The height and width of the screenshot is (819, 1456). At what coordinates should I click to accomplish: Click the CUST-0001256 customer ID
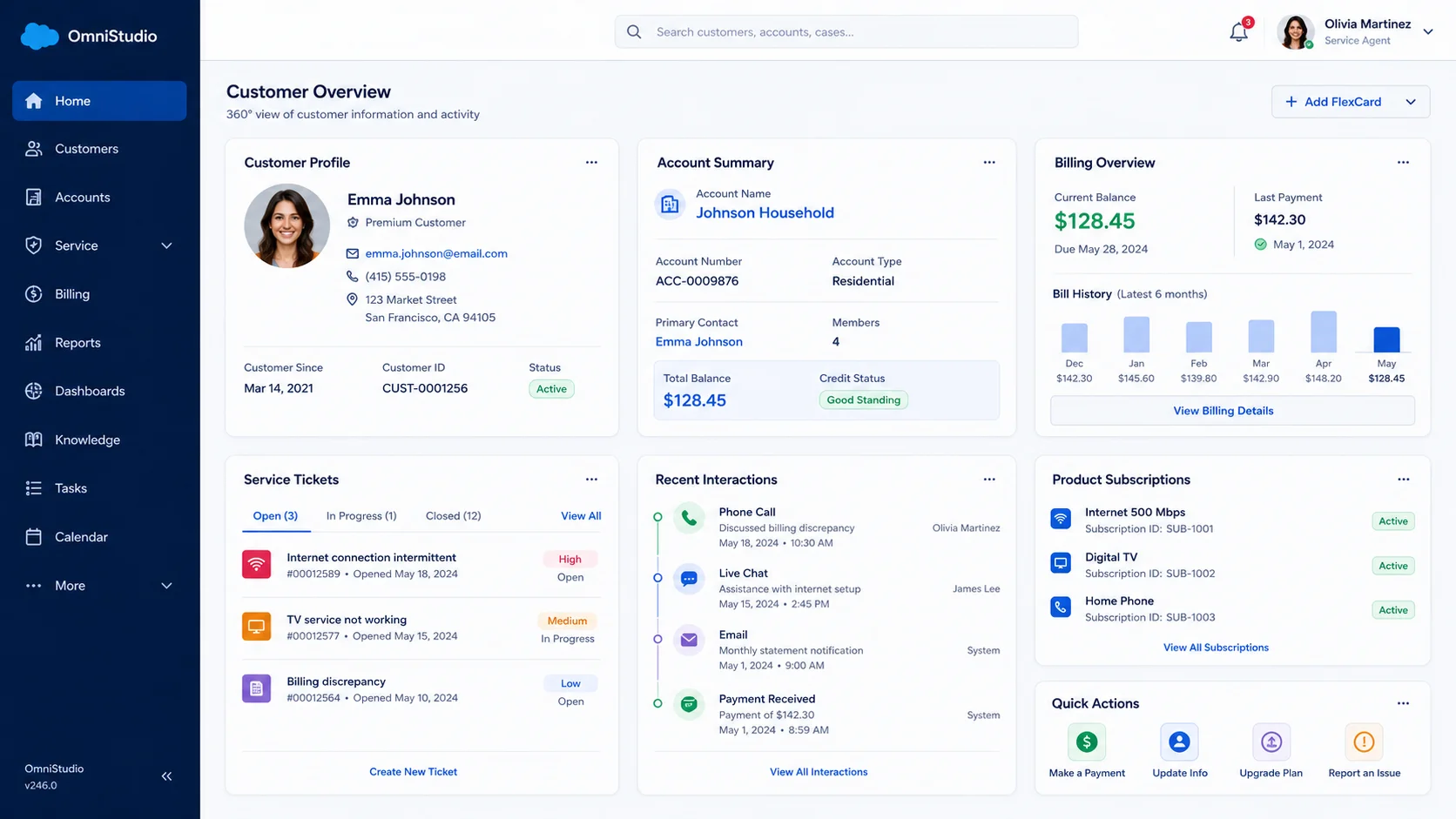pyautogui.click(x=425, y=389)
